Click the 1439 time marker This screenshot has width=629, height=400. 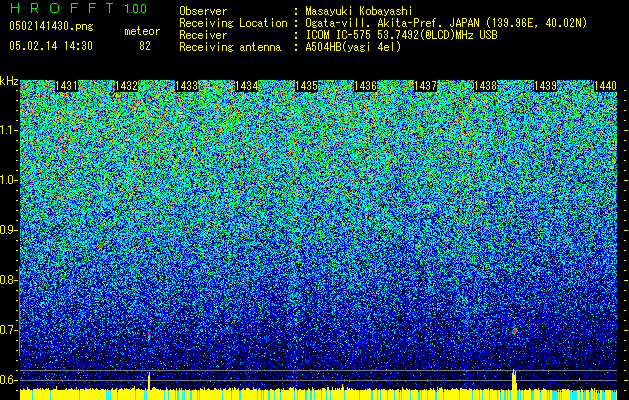546,86
